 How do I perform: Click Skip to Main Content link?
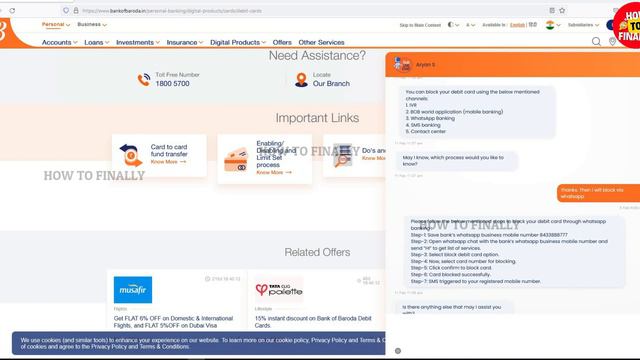420,25
